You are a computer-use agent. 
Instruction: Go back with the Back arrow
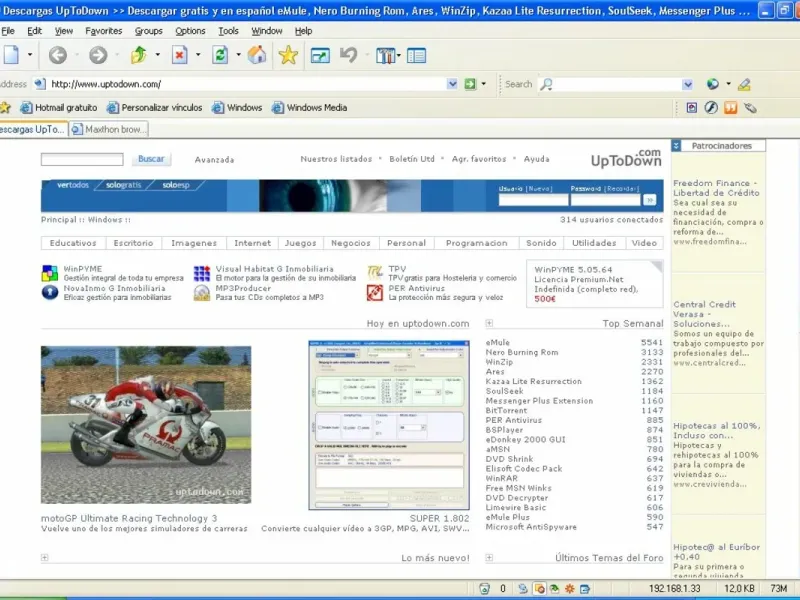pos(58,55)
